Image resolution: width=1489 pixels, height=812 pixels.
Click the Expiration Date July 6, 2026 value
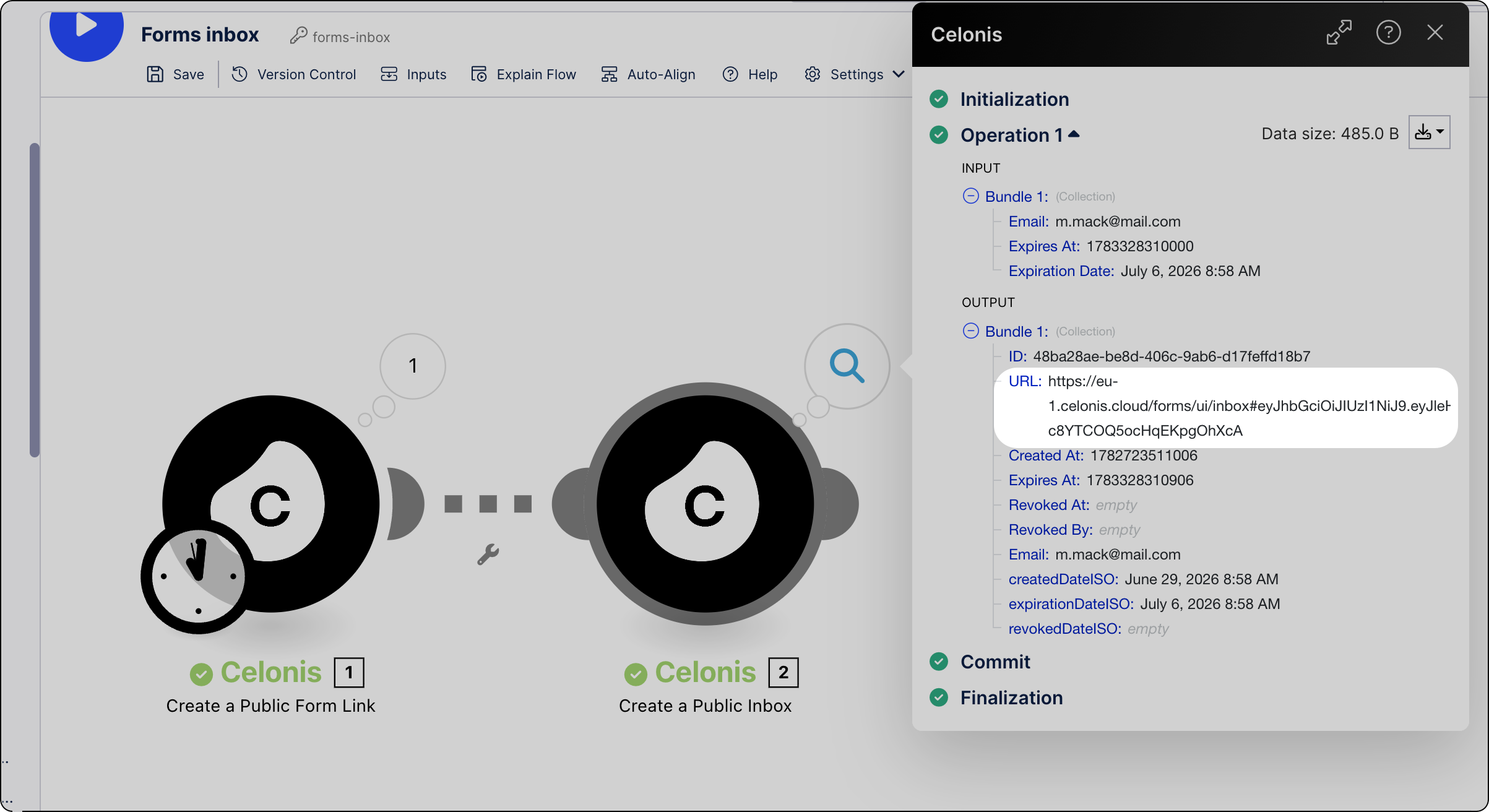click(x=1190, y=271)
